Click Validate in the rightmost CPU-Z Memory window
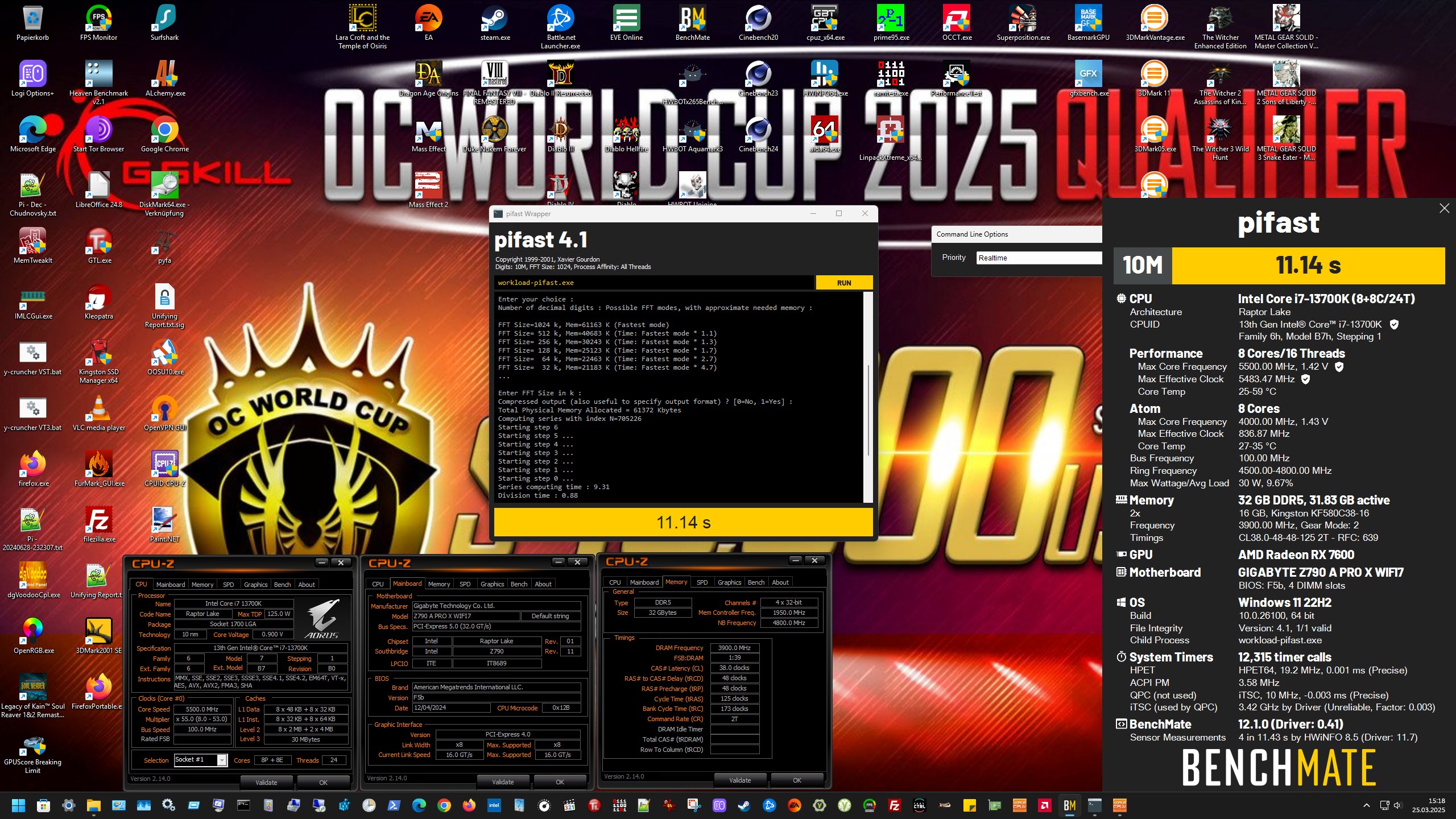This screenshot has height=819, width=1456. click(x=740, y=780)
